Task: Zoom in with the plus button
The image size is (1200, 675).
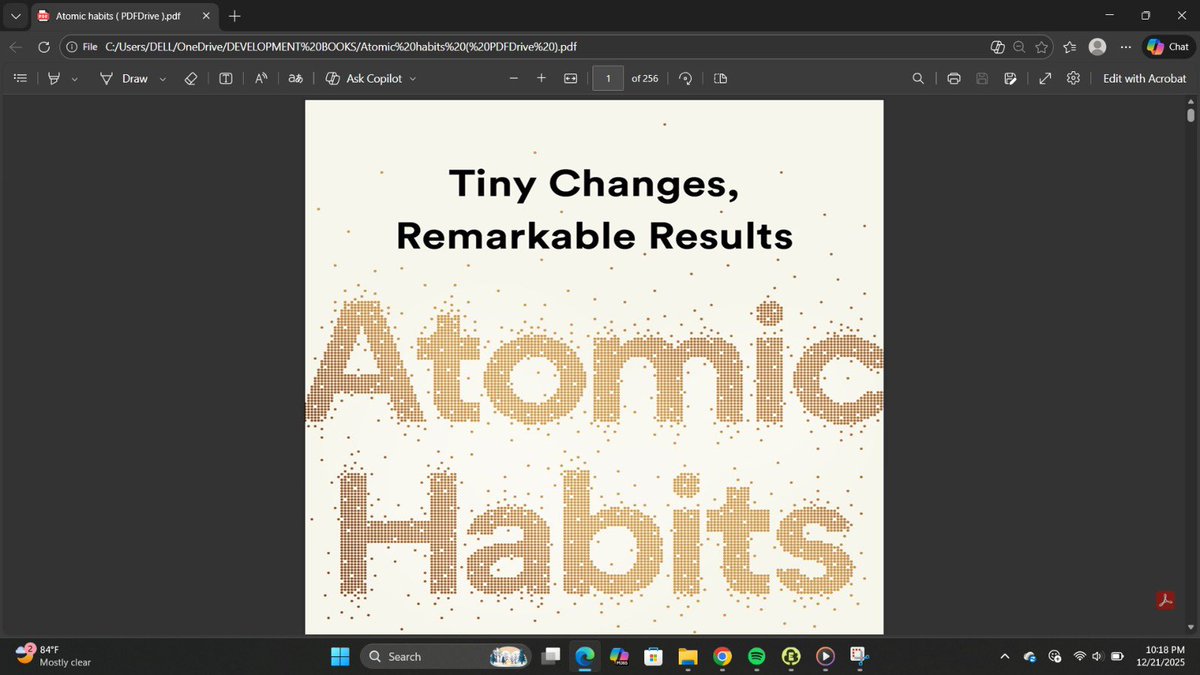Action: click(541, 78)
